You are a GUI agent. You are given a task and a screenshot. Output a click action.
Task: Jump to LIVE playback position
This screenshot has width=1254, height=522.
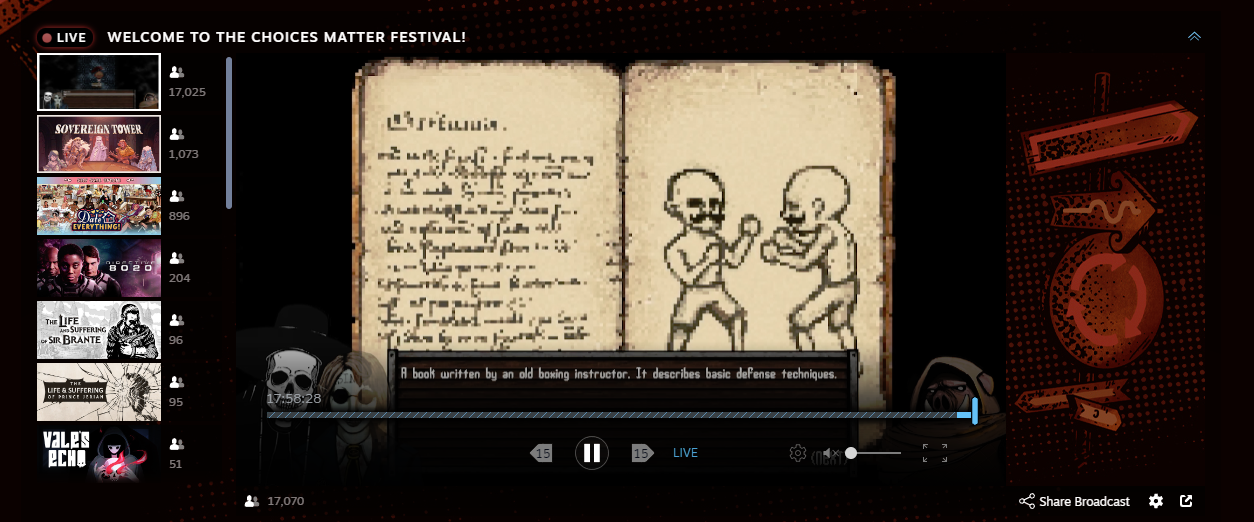pos(685,453)
